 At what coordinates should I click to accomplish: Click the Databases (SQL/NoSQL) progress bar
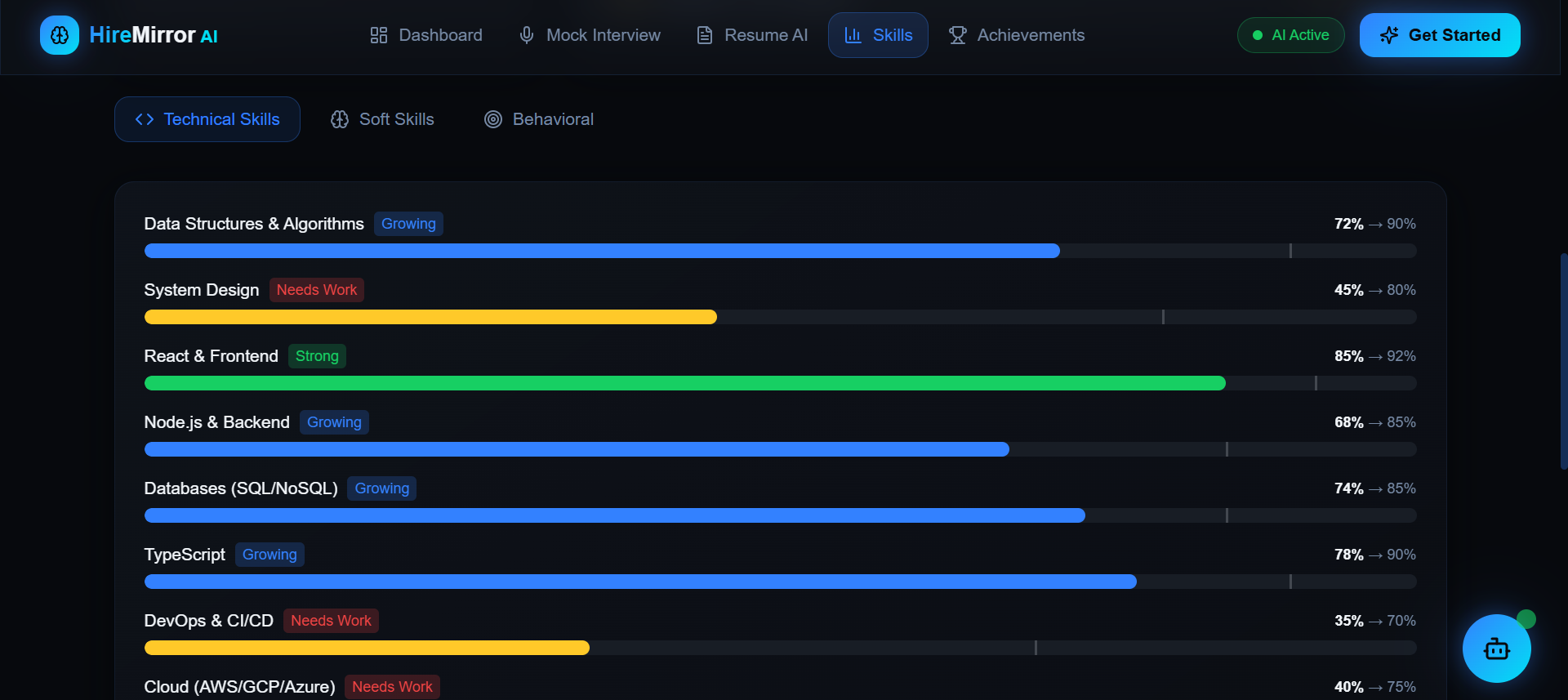[x=781, y=515]
